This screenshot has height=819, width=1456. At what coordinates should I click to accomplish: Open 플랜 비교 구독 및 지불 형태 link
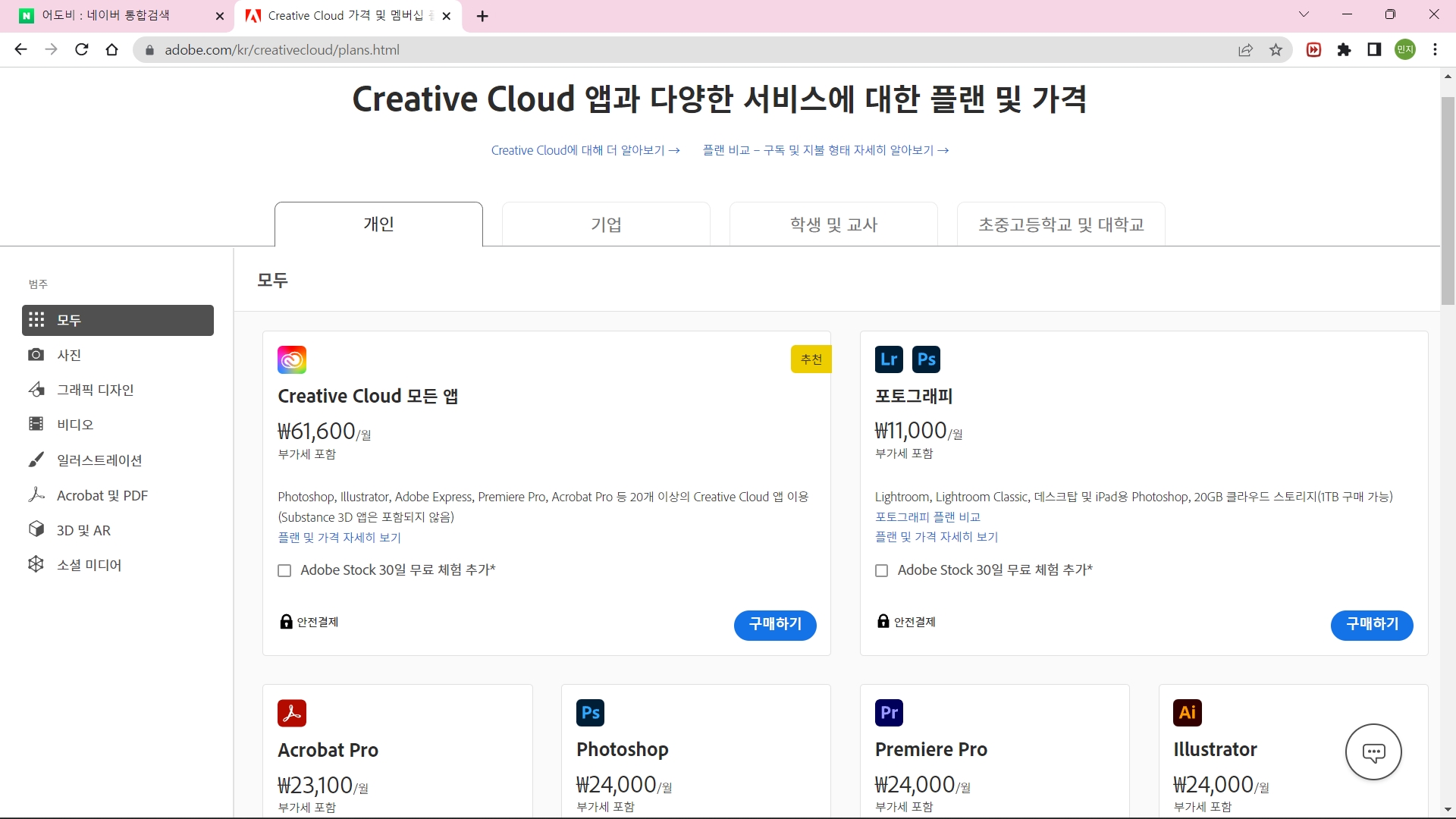click(x=825, y=150)
